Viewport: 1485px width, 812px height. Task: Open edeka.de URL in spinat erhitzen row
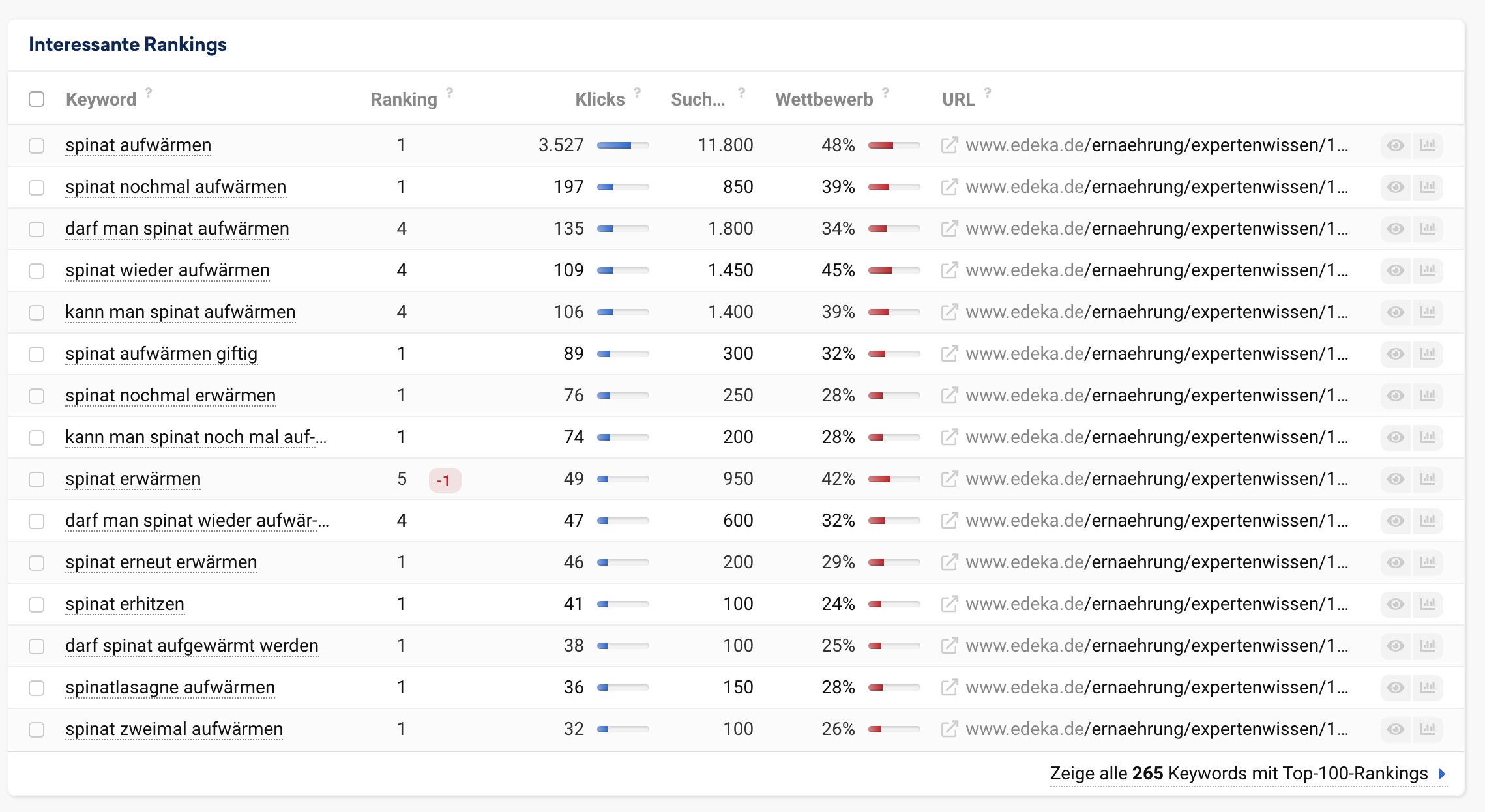[1157, 604]
